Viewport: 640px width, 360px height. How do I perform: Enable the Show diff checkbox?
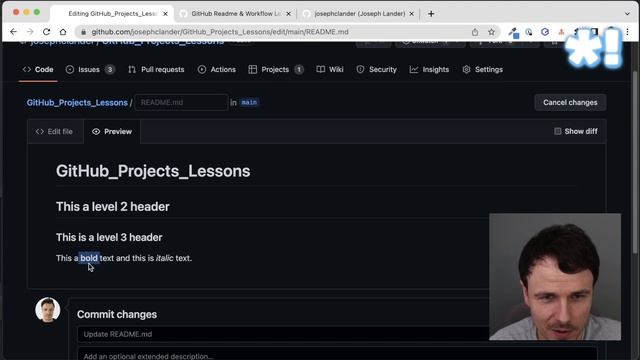tap(558, 131)
